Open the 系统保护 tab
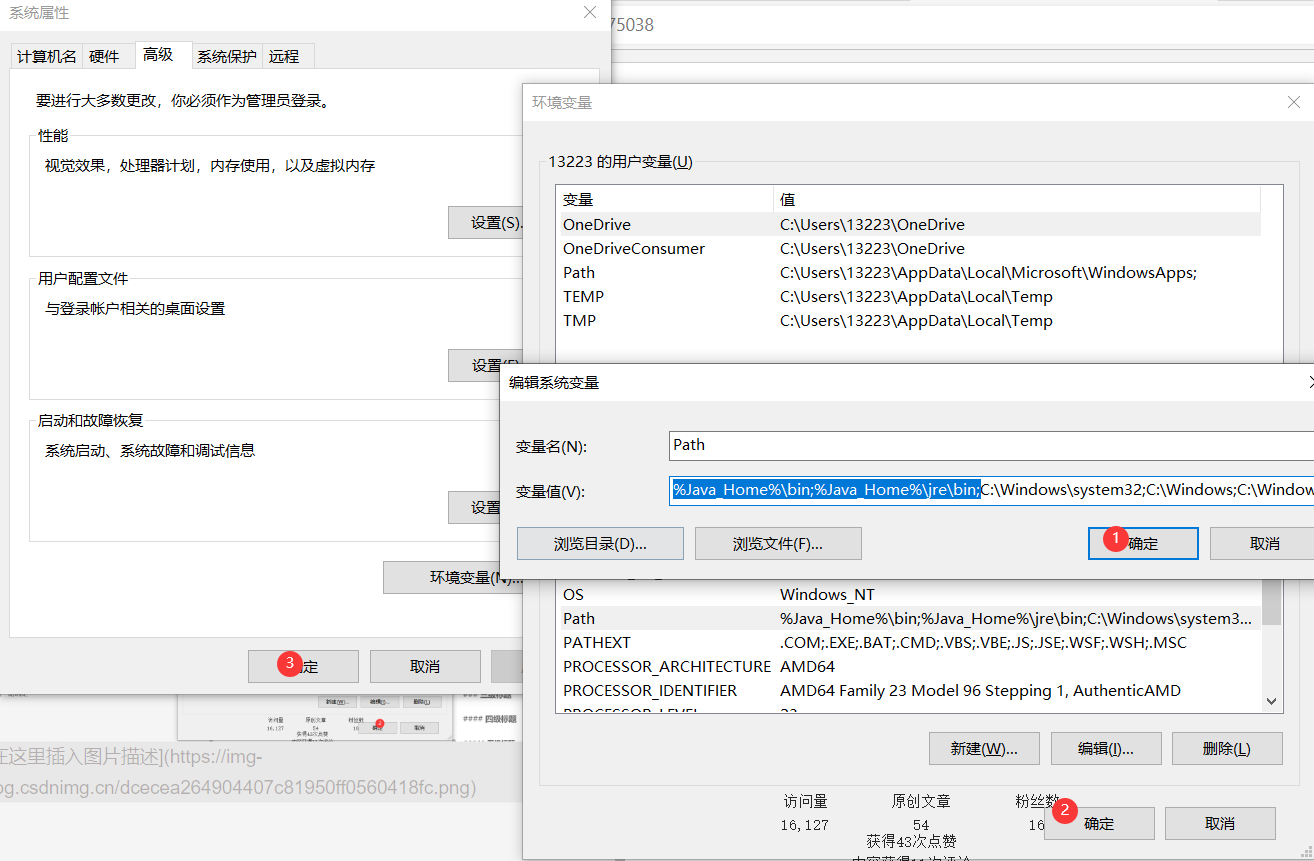This screenshot has height=861, width=1314. click(x=226, y=56)
